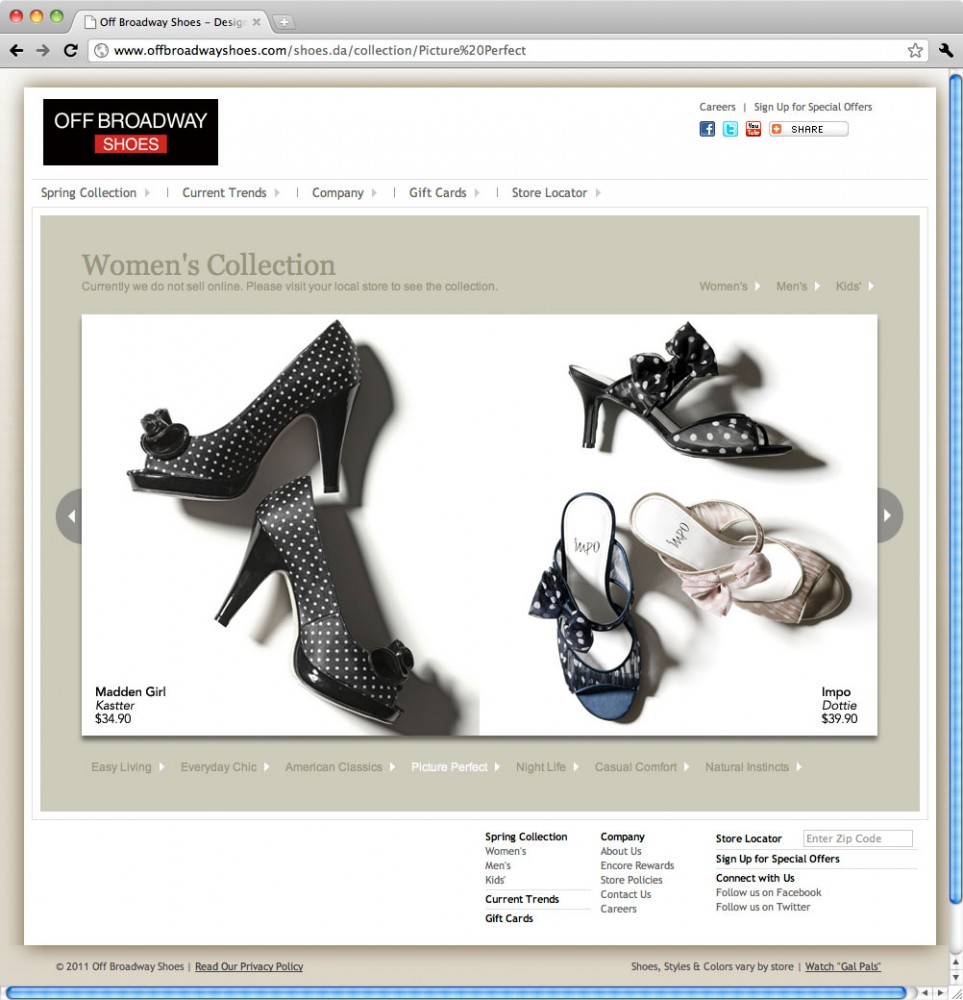Click the horizontal scrollbar thumb
963x1000 pixels.
point(457,993)
